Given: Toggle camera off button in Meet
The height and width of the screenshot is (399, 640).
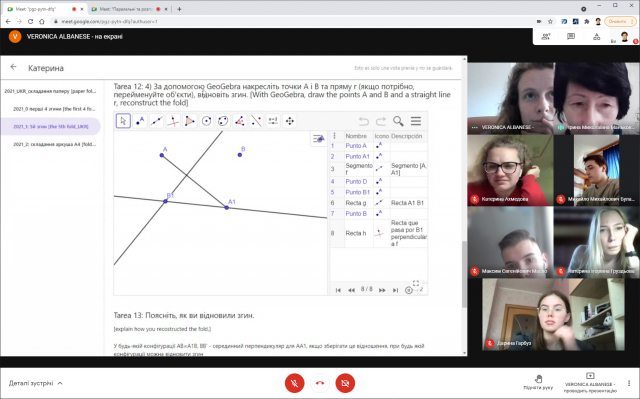Looking at the screenshot, I should click(x=345, y=383).
